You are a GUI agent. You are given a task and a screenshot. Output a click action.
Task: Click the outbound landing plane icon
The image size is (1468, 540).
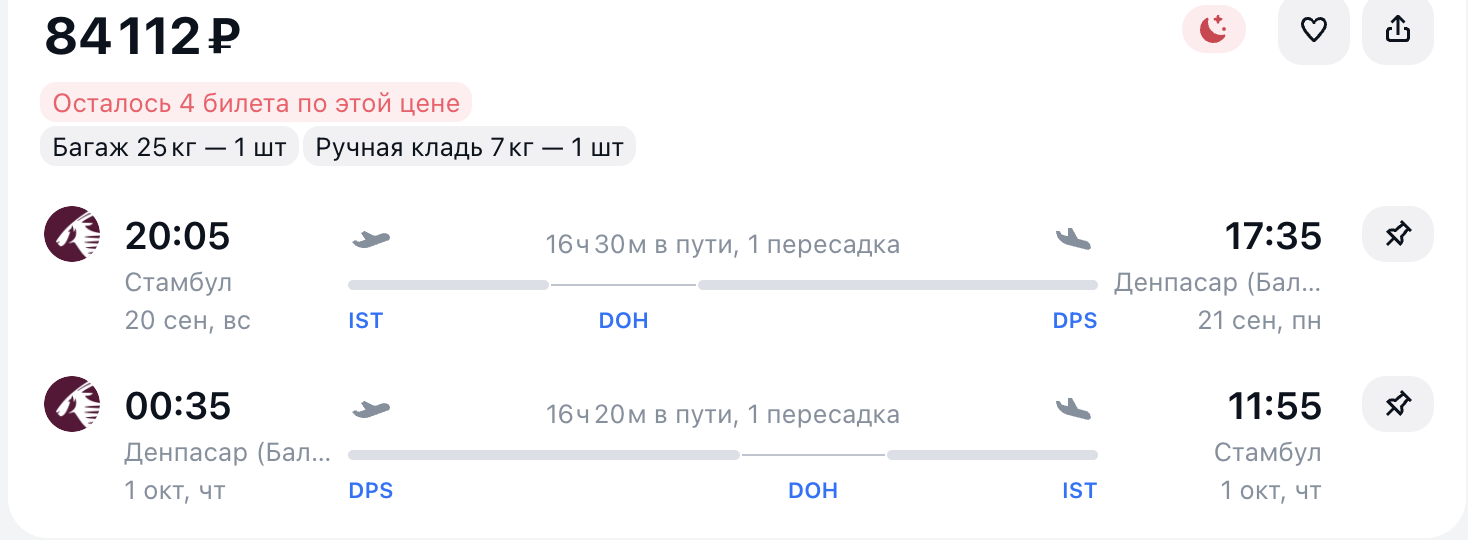pyautogui.click(x=1074, y=239)
